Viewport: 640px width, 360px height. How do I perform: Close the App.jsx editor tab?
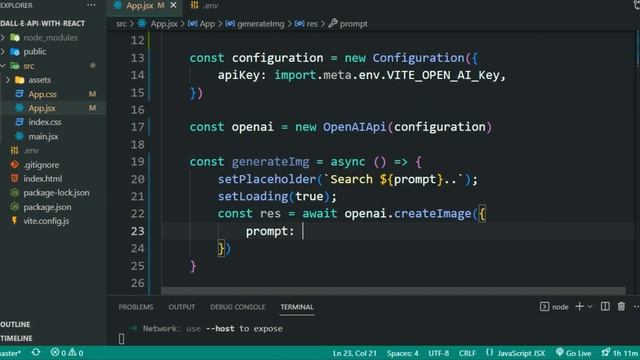coord(173,5)
